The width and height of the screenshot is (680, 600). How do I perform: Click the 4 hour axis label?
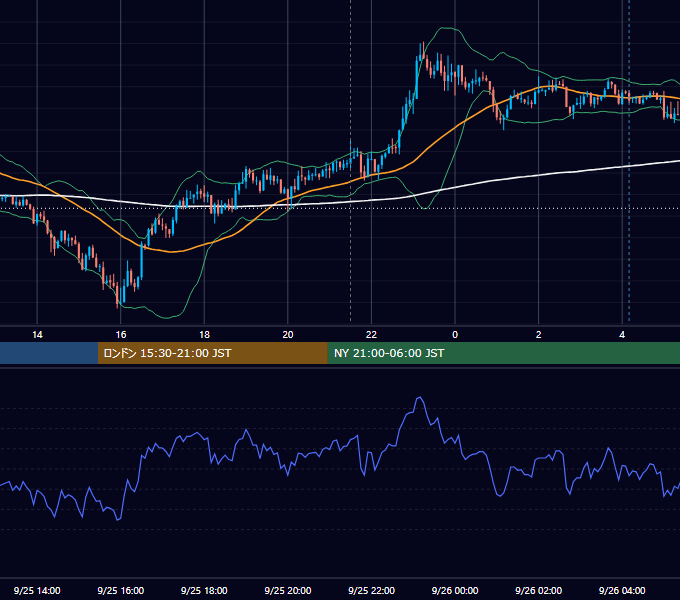click(x=622, y=335)
